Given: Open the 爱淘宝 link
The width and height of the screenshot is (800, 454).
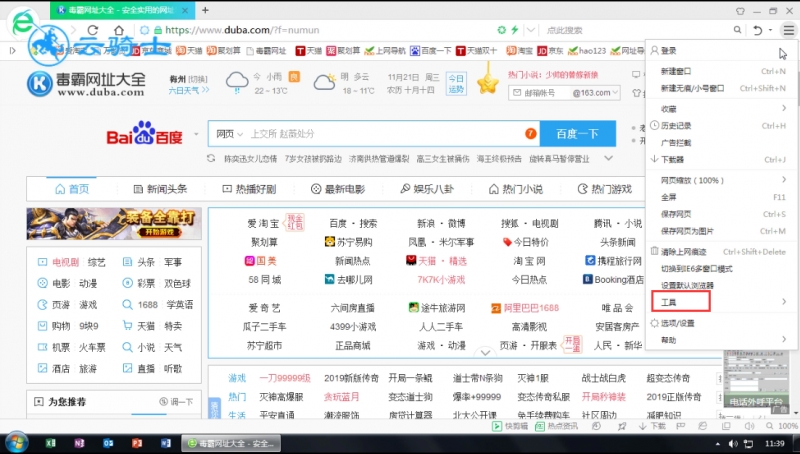Looking at the screenshot, I should pyautogui.click(x=263, y=223).
